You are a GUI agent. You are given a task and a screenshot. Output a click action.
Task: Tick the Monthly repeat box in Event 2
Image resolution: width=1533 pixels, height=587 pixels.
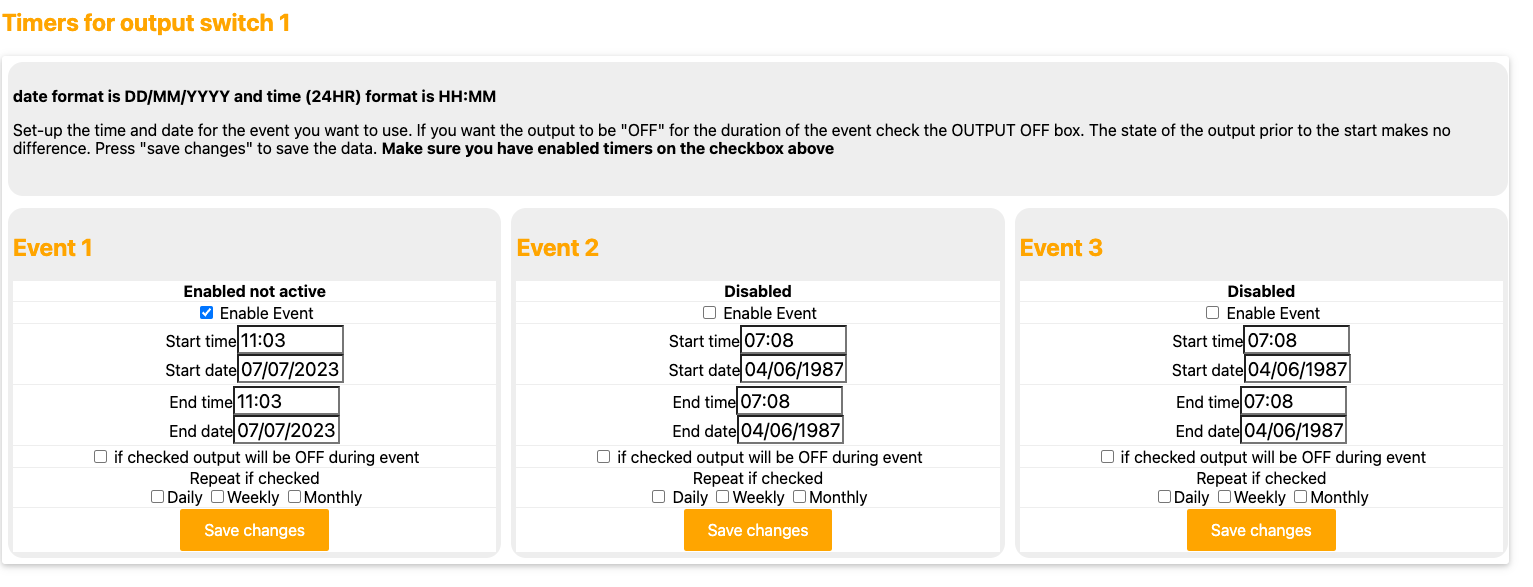click(x=799, y=497)
